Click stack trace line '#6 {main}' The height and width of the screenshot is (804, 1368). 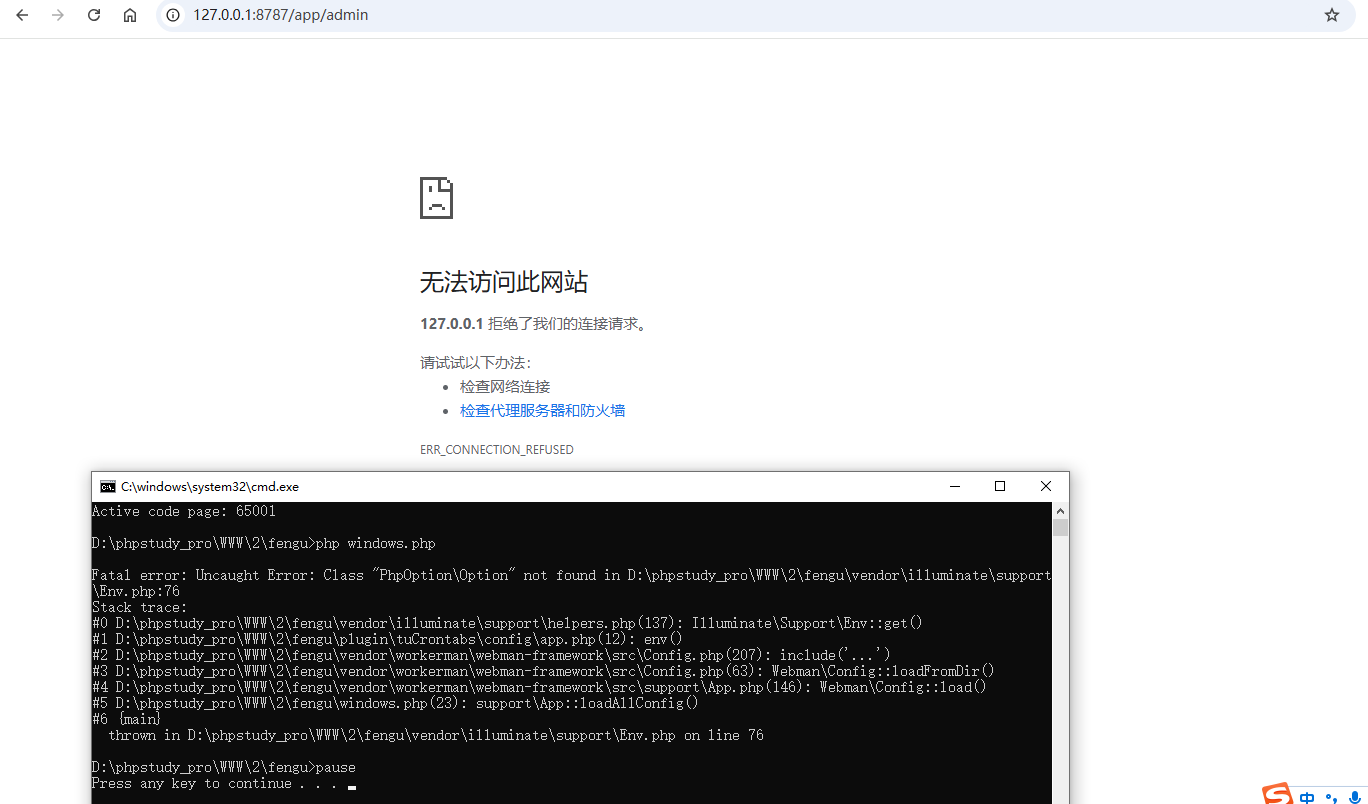point(127,719)
